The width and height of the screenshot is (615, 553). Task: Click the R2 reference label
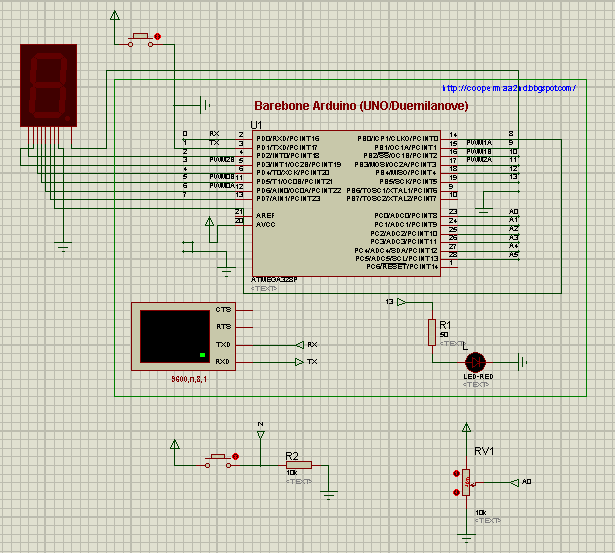pyautogui.click(x=292, y=456)
